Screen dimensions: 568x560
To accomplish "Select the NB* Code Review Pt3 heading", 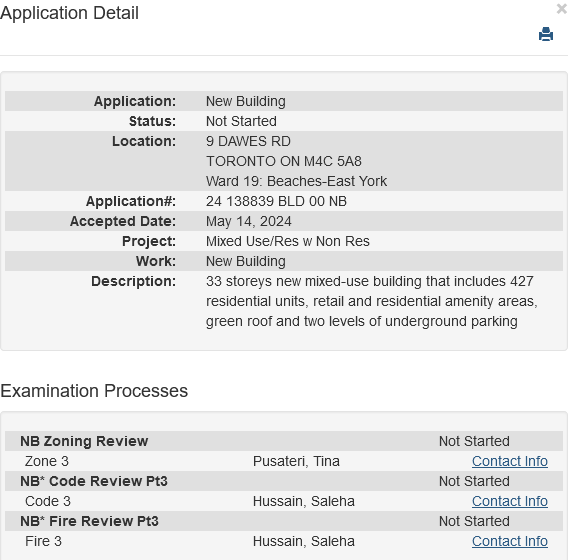I will click(94, 481).
